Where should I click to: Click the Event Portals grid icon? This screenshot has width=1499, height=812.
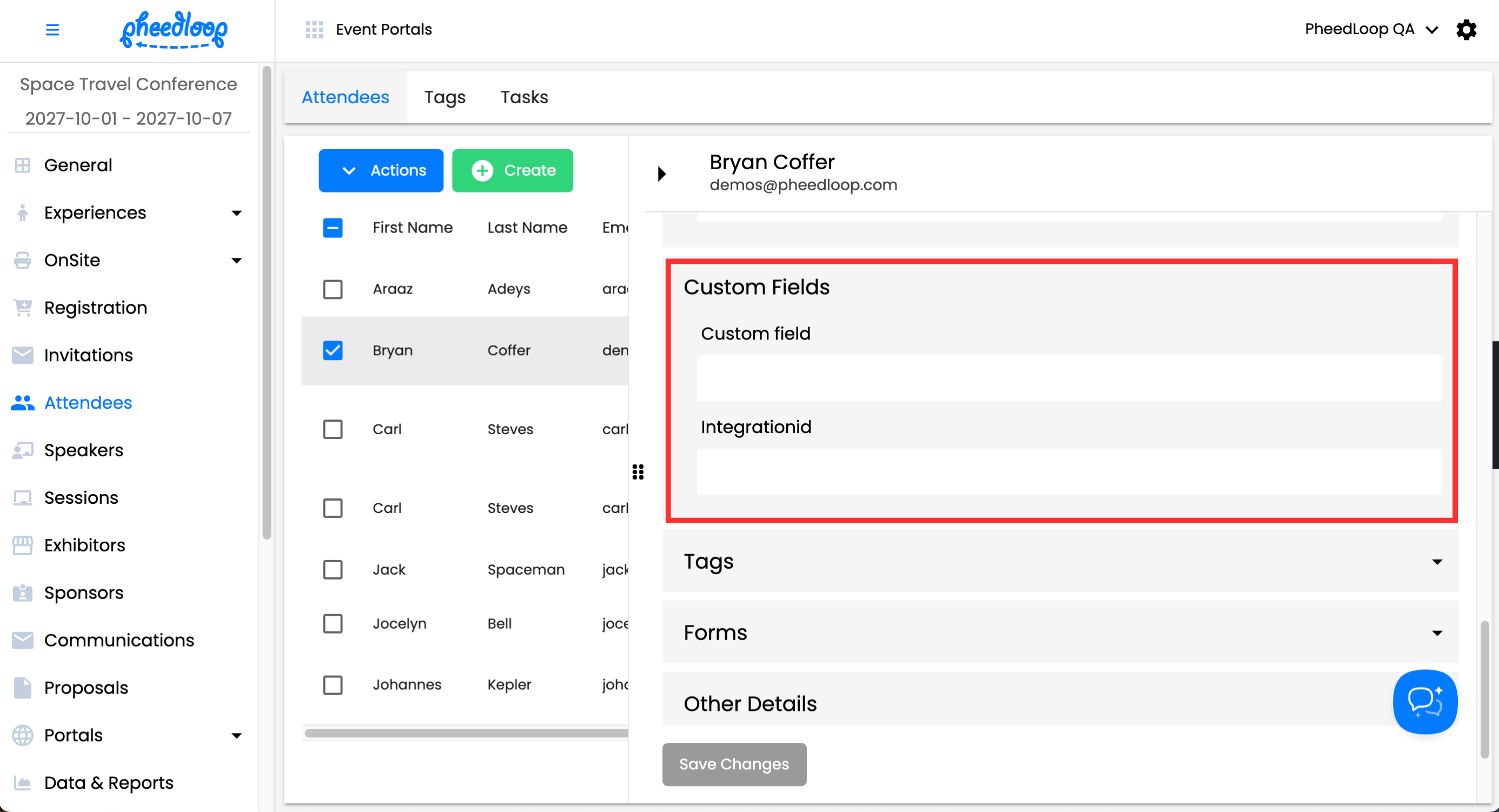click(314, 30)
